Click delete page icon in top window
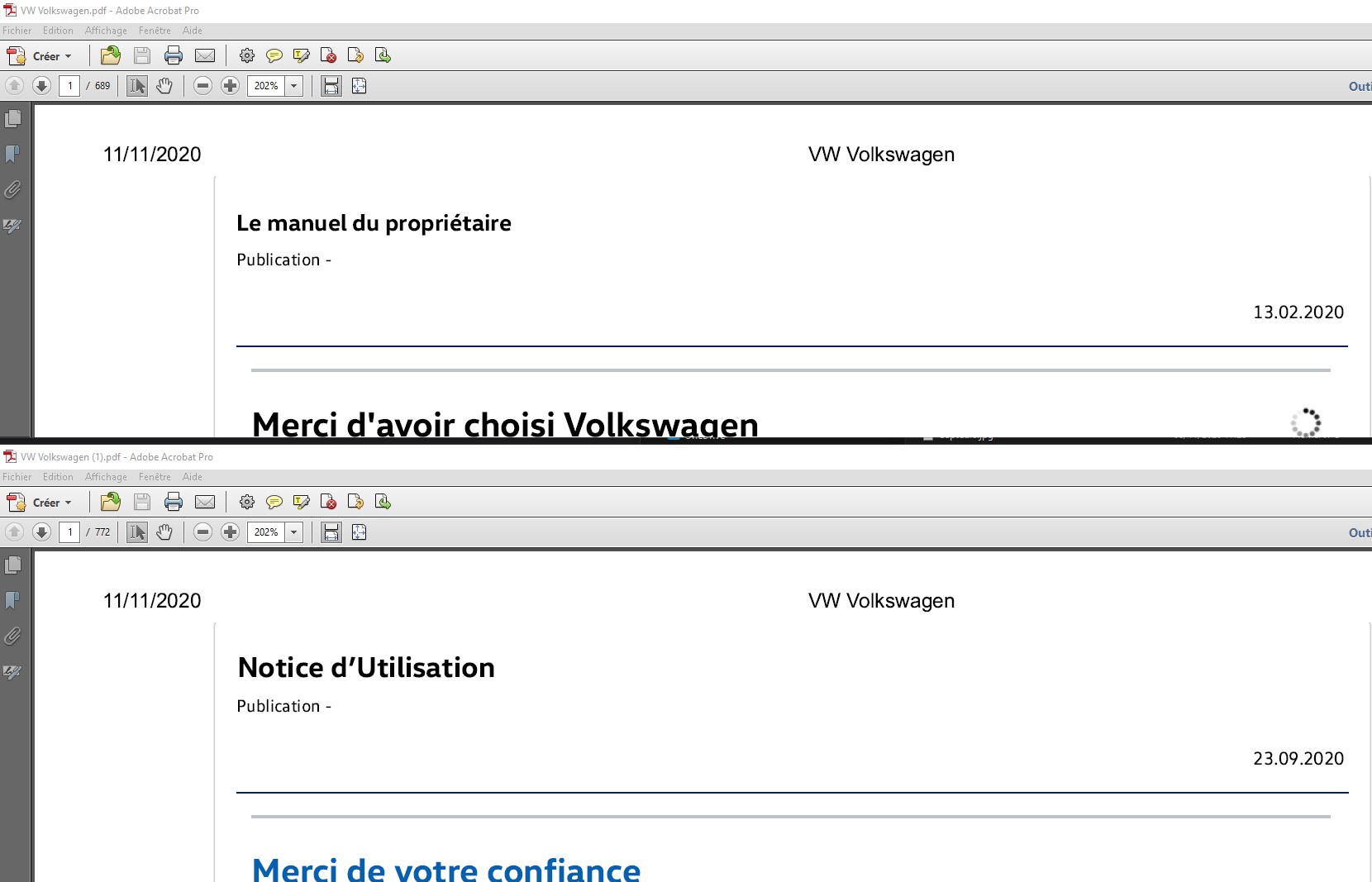 pos(328,55)
